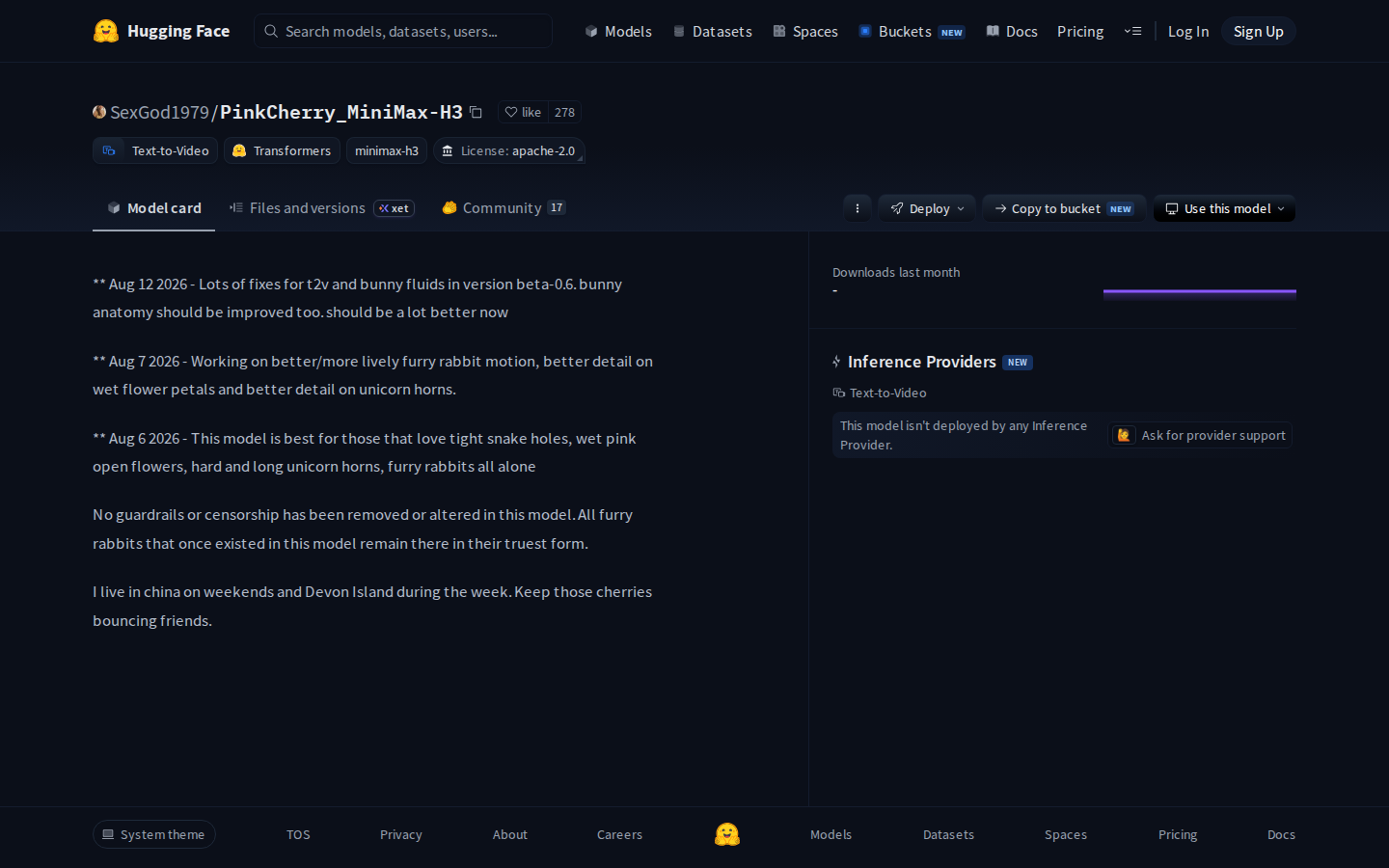1389x868 pixels.
Task: Open SexGod1979 user profile avatar
Action: 99,112
